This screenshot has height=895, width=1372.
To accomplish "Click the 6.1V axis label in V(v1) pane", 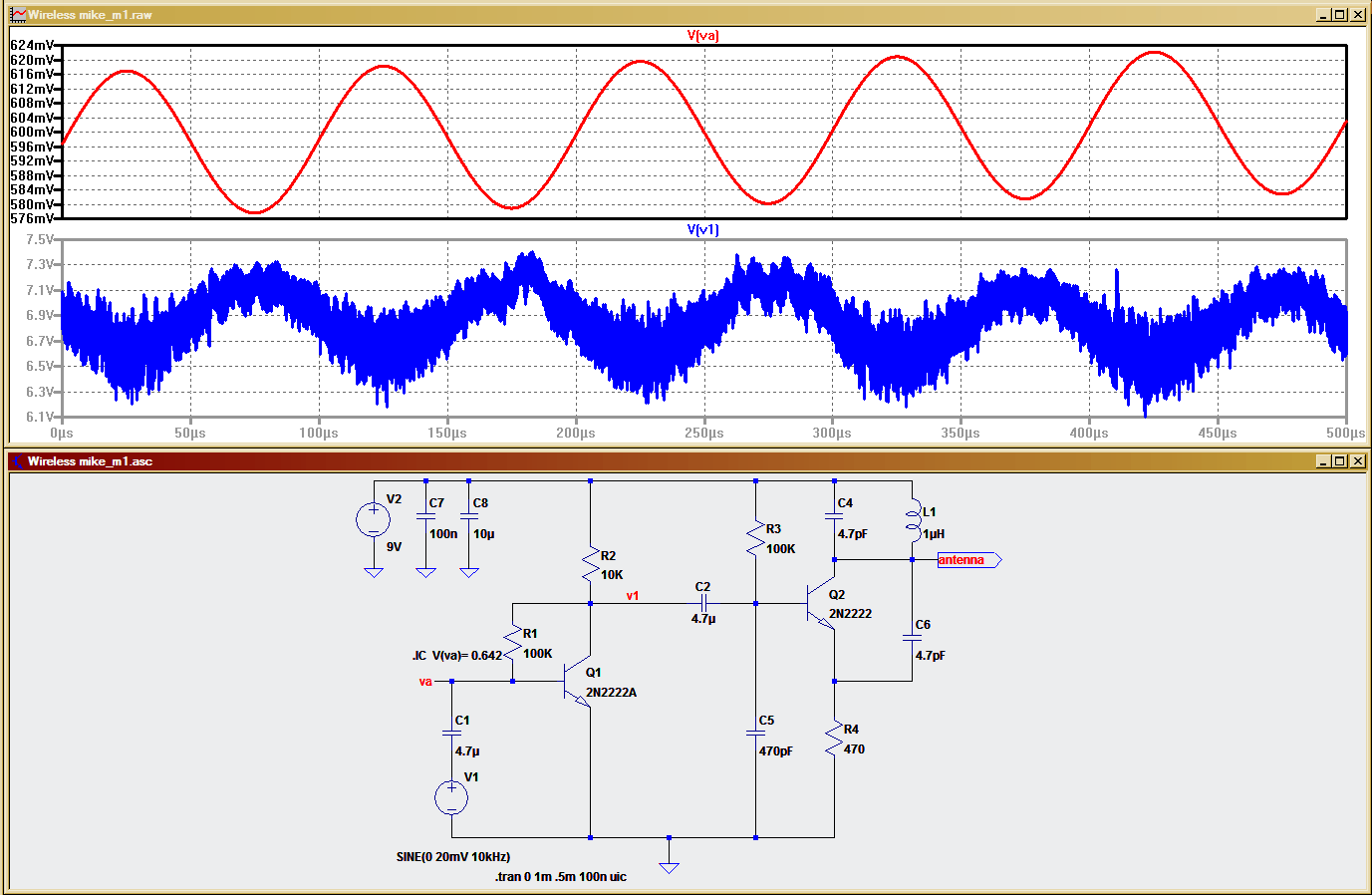I will [39, 417].
